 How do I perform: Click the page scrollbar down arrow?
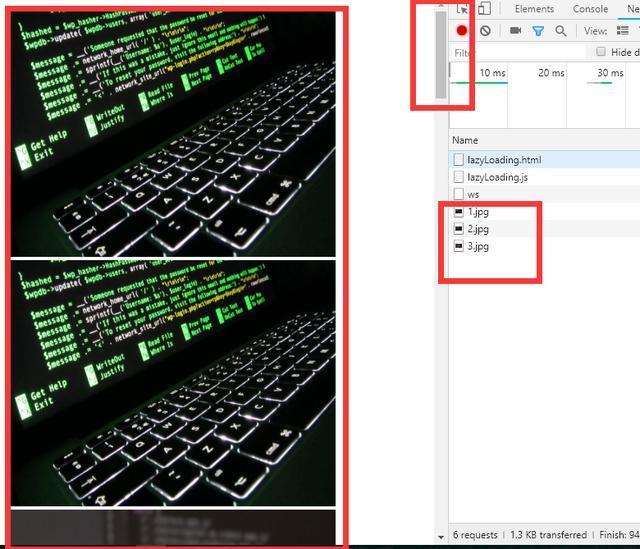[441, 537]
